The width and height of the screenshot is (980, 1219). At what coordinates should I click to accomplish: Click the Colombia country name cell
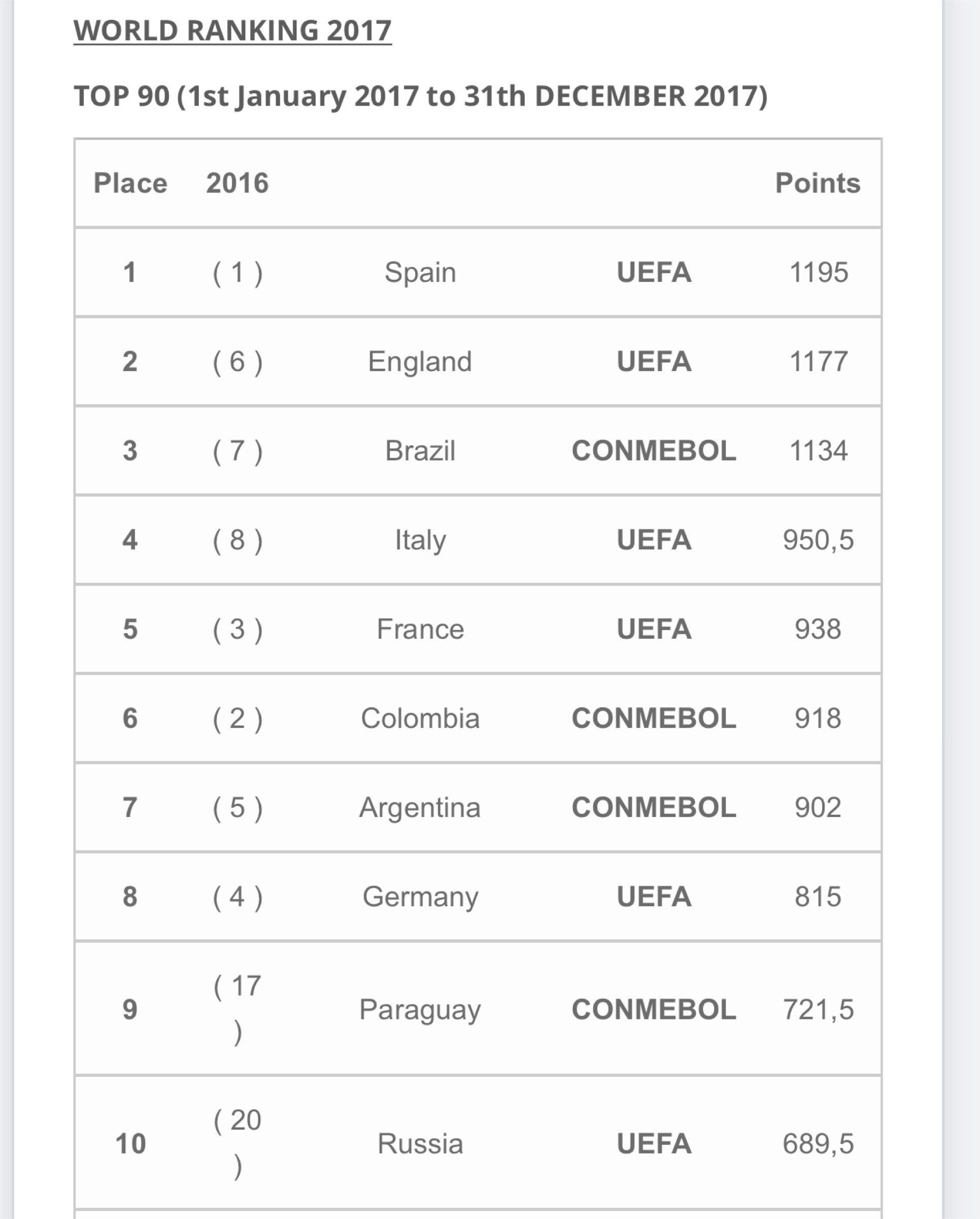pos(420,718)
